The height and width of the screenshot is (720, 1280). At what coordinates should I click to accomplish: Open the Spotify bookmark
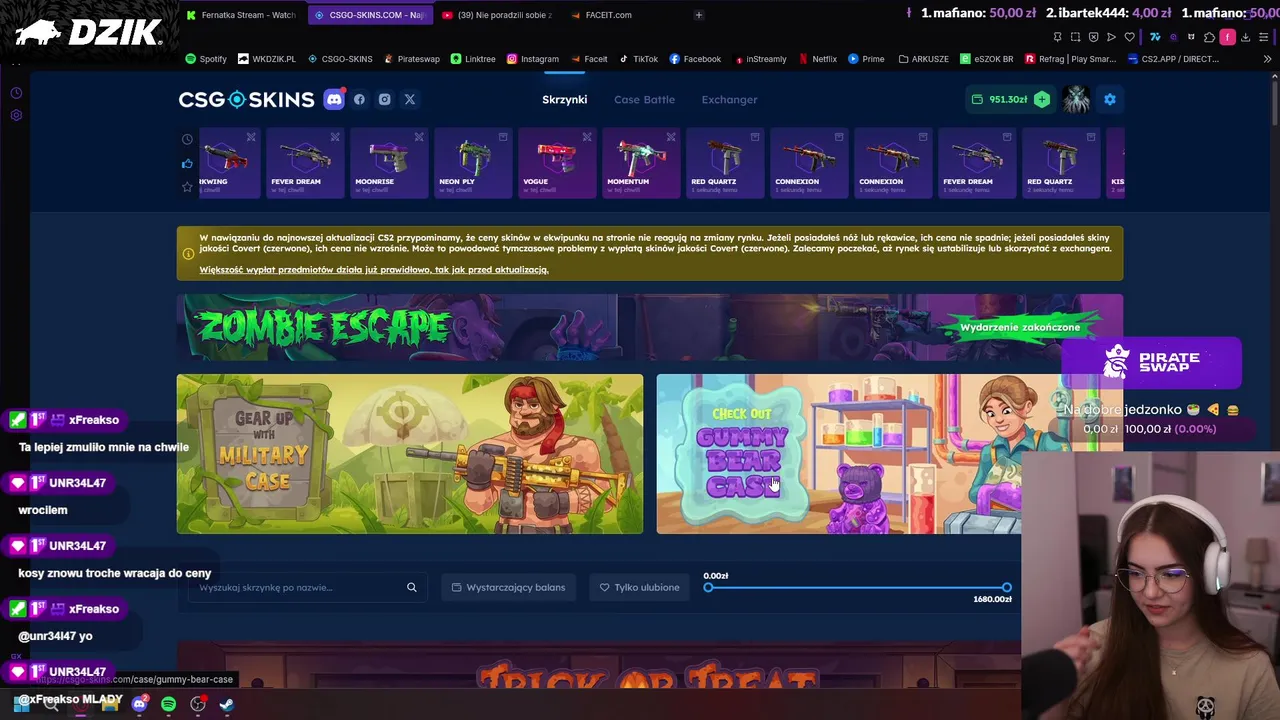[206, 59]
